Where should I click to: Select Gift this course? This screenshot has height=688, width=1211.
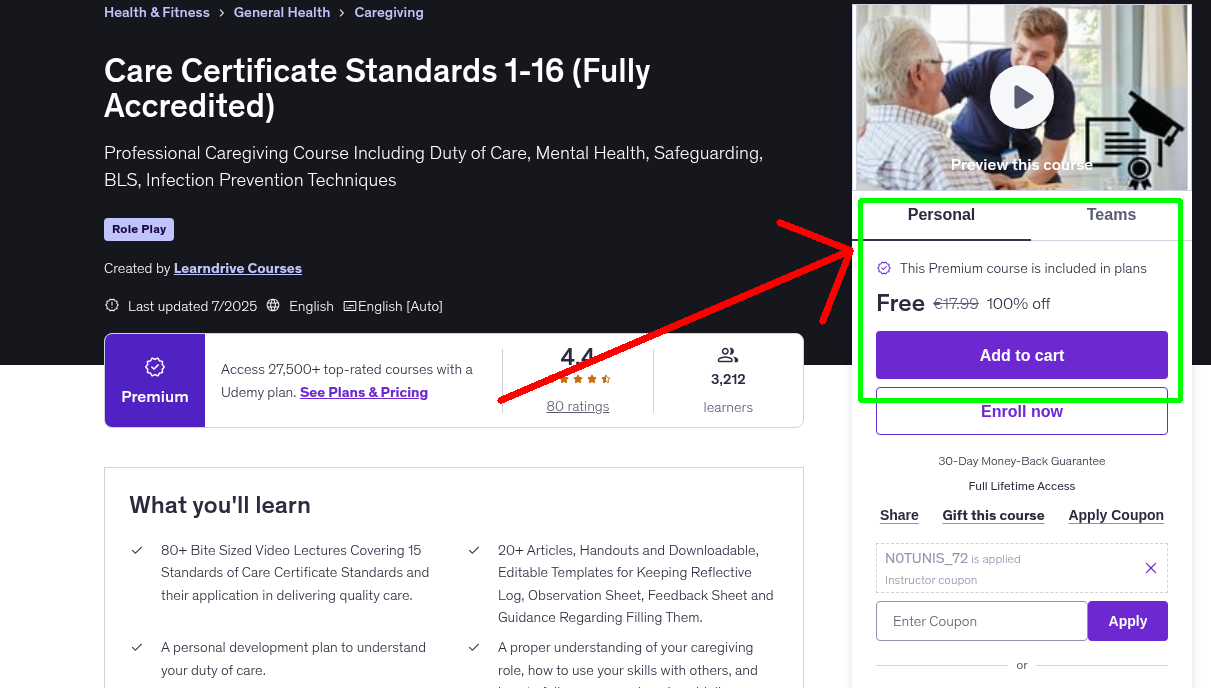(x=993, y=515)
